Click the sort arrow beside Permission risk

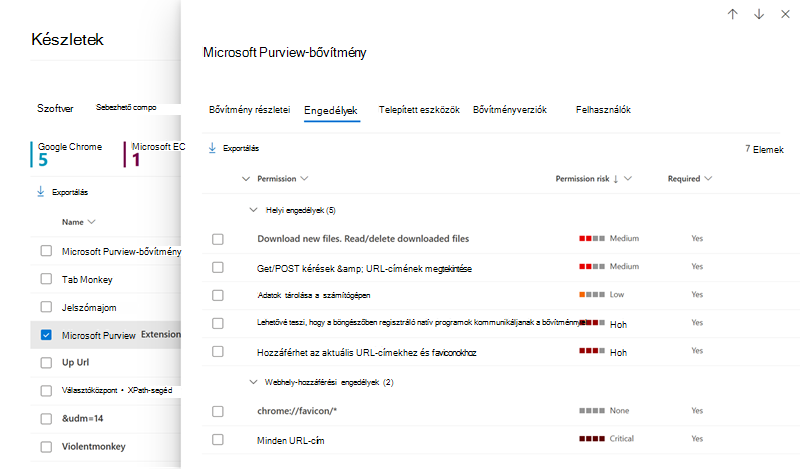[x=616, y=179]
